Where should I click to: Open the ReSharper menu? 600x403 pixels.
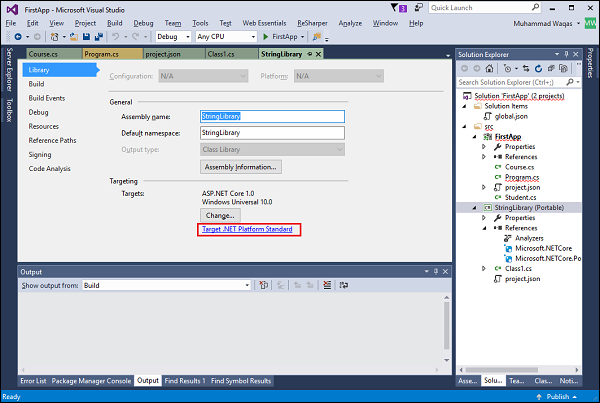point(312,23)
